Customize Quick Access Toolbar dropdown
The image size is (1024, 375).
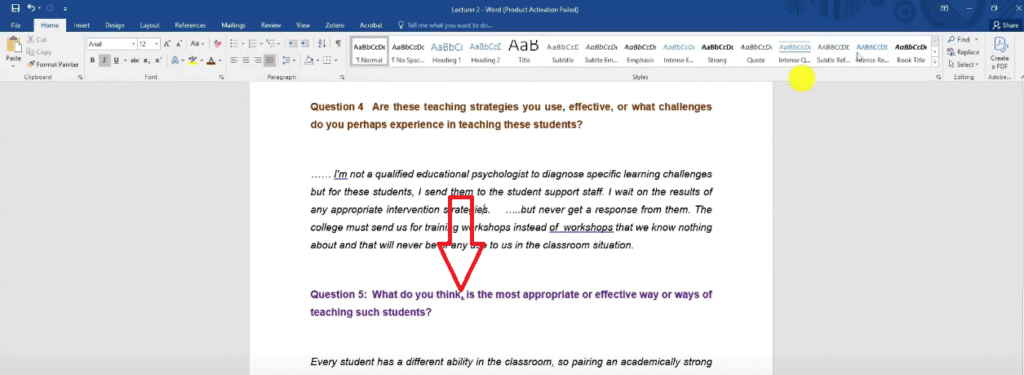tap(65, 8)
